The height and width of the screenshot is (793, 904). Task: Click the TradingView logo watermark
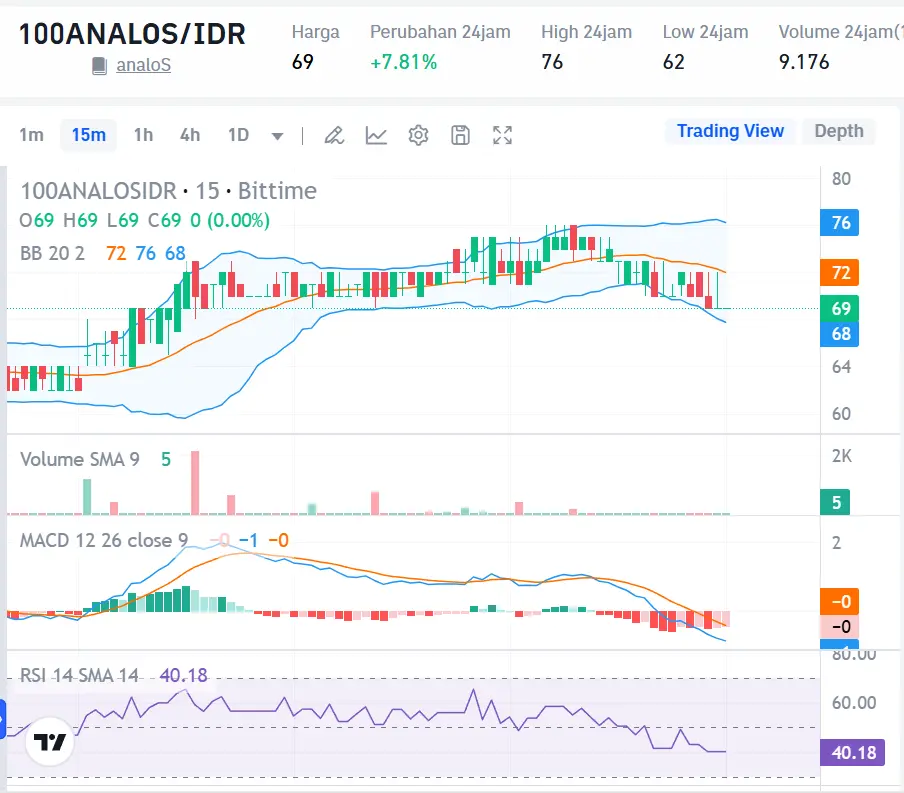(x=49, y=742)
